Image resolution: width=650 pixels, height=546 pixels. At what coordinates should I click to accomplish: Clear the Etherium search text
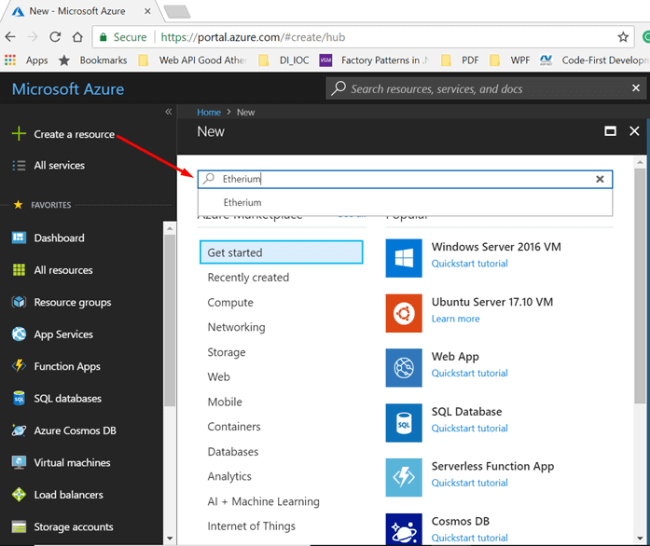click(x=600, y=179)
